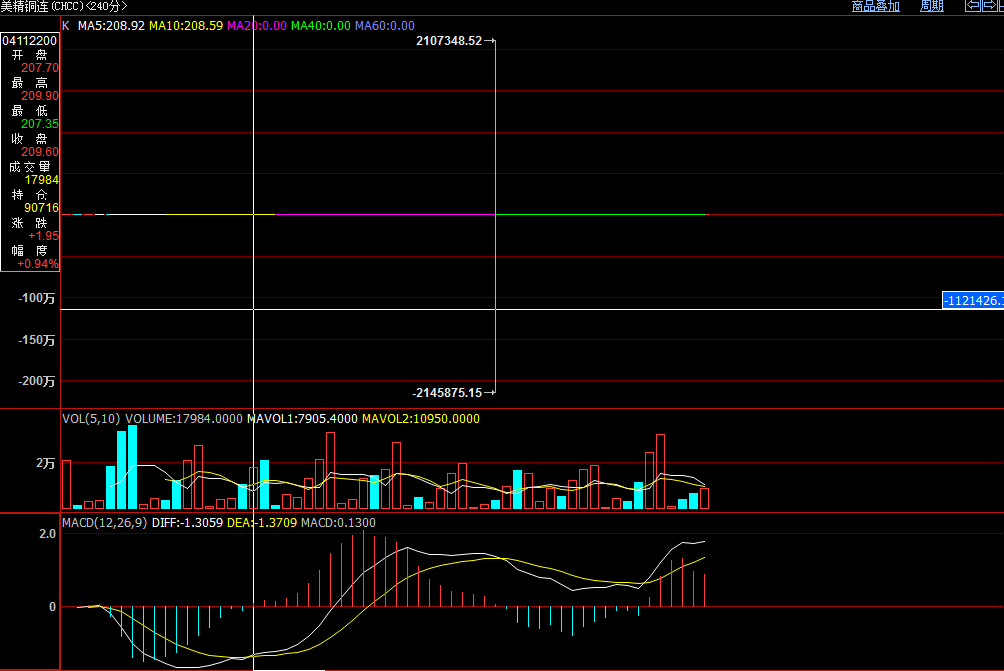Click the MACD(12,26,9) indicator title
Image resolution: width=1004 pixels, height=671 pixels.
pos(104,522)
